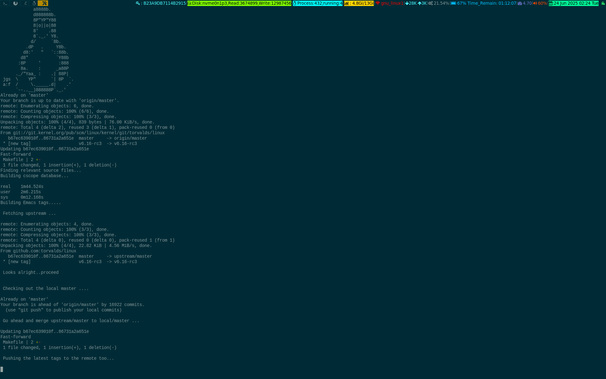This screenshot has height=379, width=606.
Task: Click the terminal cursor at the prompt
Action: tap(2, 370)
